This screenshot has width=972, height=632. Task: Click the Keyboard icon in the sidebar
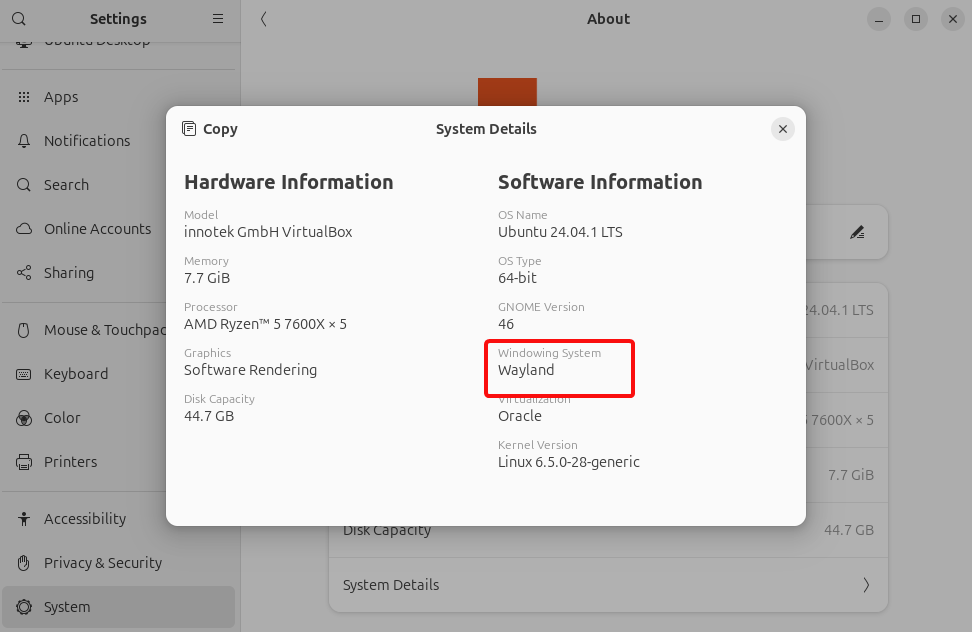pos(24,374)
